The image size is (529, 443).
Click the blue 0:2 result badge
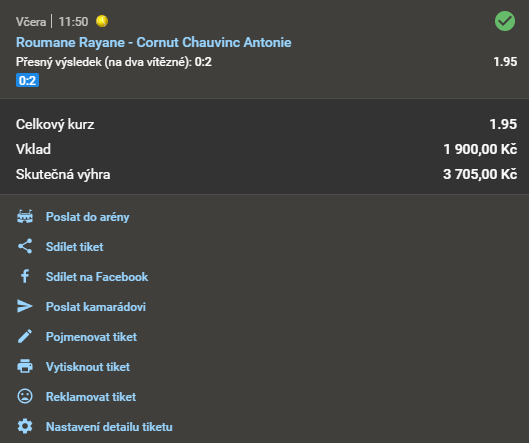click(27, 80)
